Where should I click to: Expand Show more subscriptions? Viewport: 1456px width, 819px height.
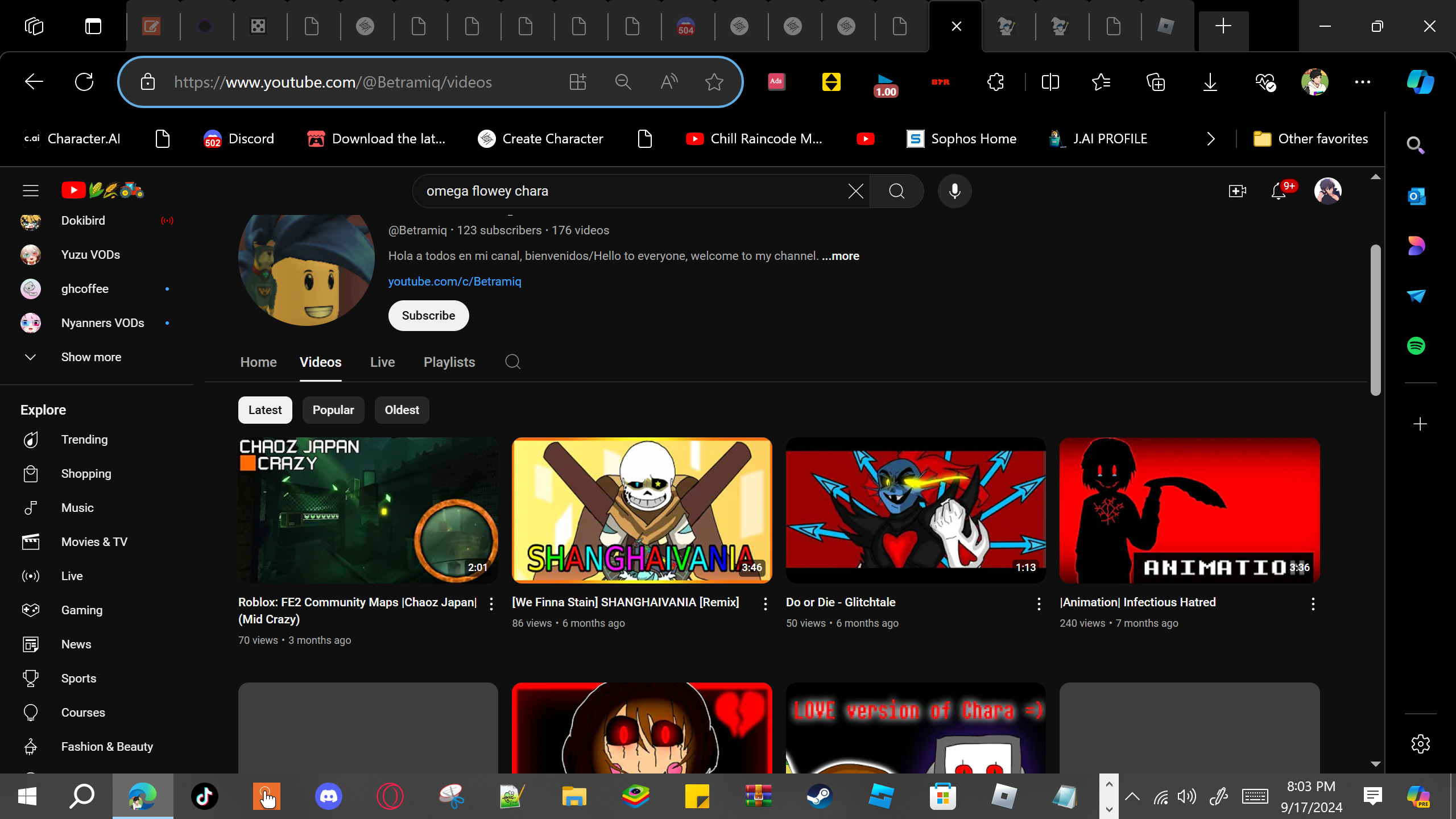91,357
